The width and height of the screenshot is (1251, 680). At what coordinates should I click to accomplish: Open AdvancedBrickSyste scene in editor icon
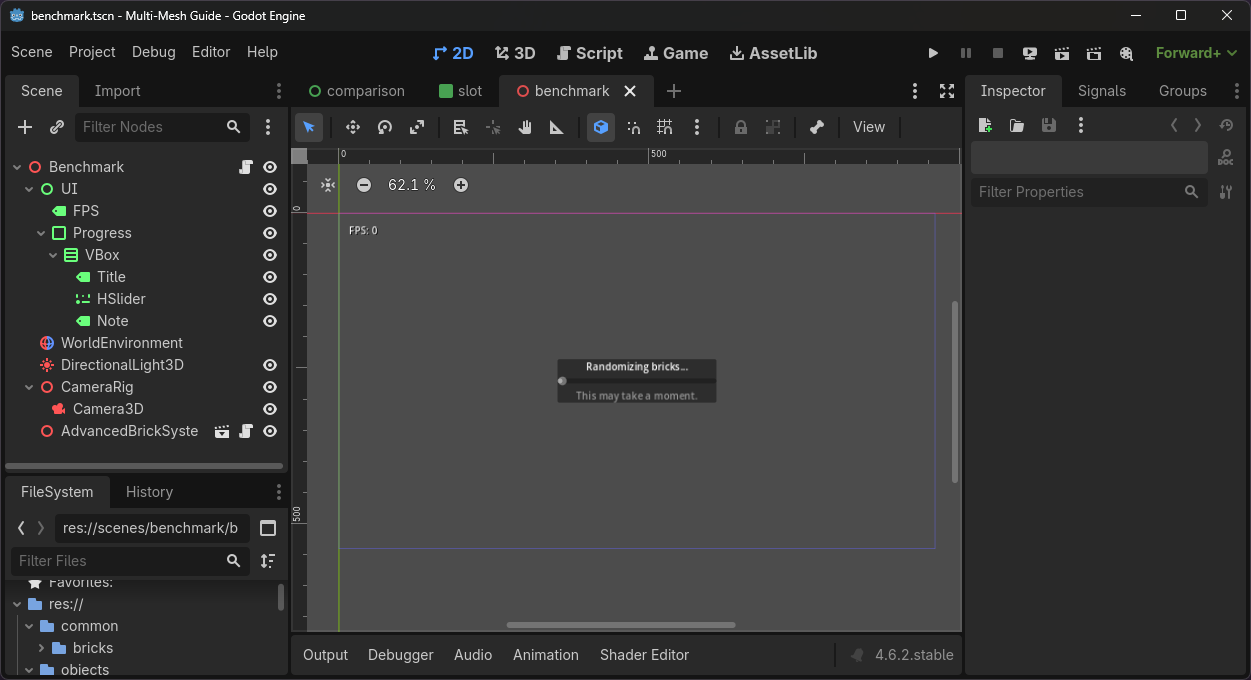pos(222,431)
